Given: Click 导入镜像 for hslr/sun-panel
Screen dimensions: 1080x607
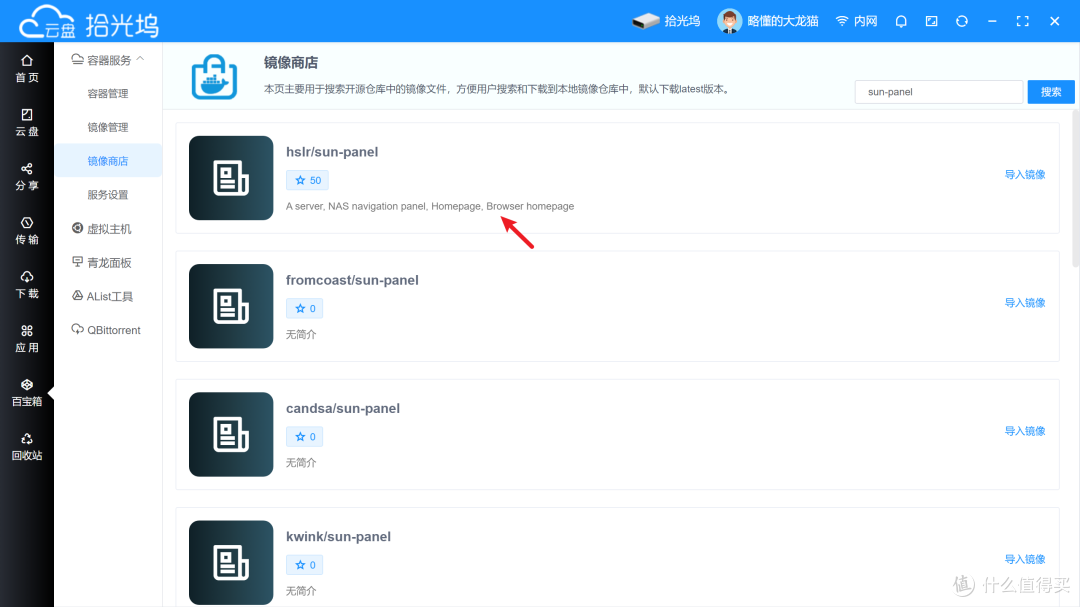Looking at the screenshot, I should click(x=1025, y=175).
